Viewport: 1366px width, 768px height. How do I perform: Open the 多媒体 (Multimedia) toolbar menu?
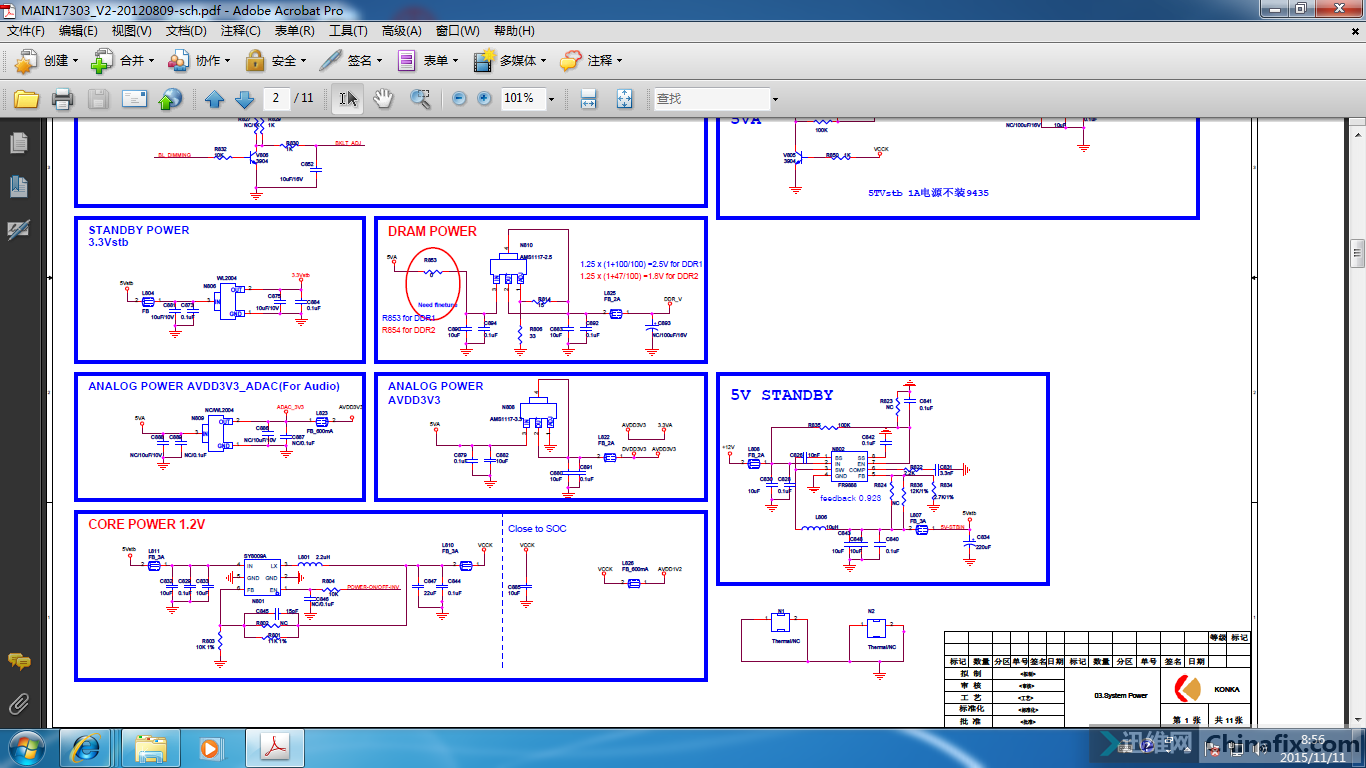[x=510, y=61]
